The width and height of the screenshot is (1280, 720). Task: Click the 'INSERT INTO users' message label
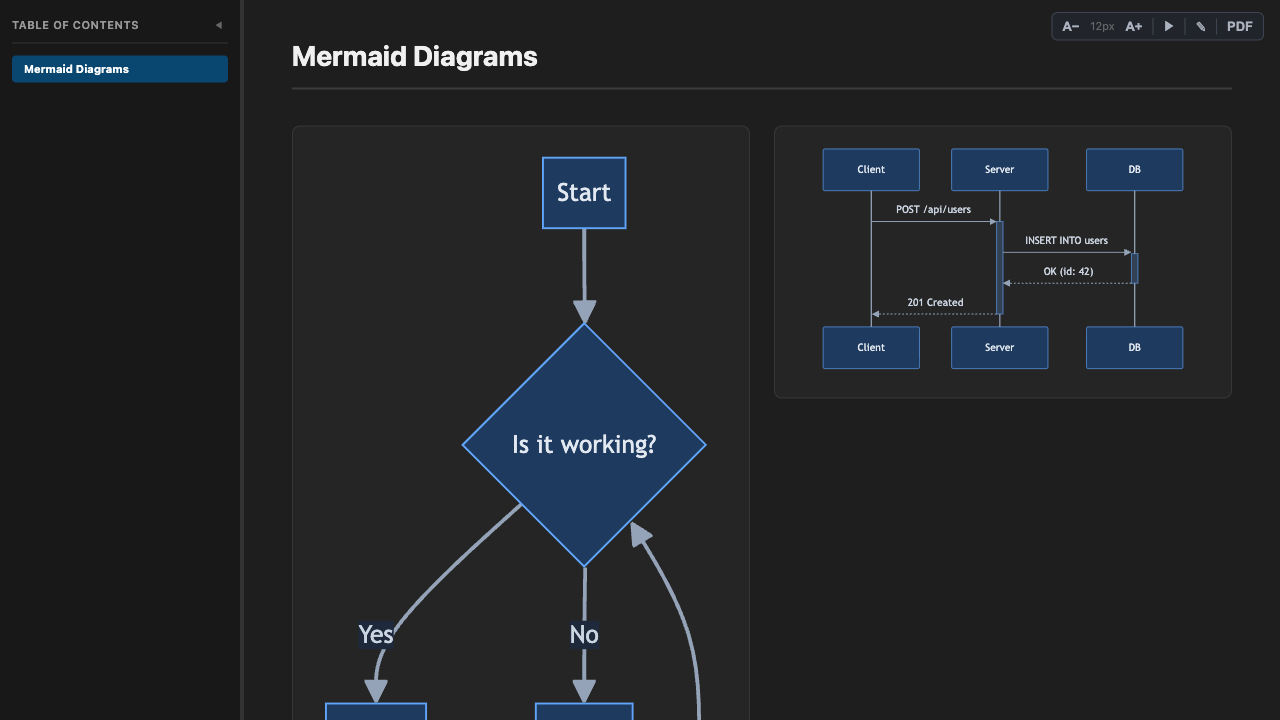pos(1066,240)
